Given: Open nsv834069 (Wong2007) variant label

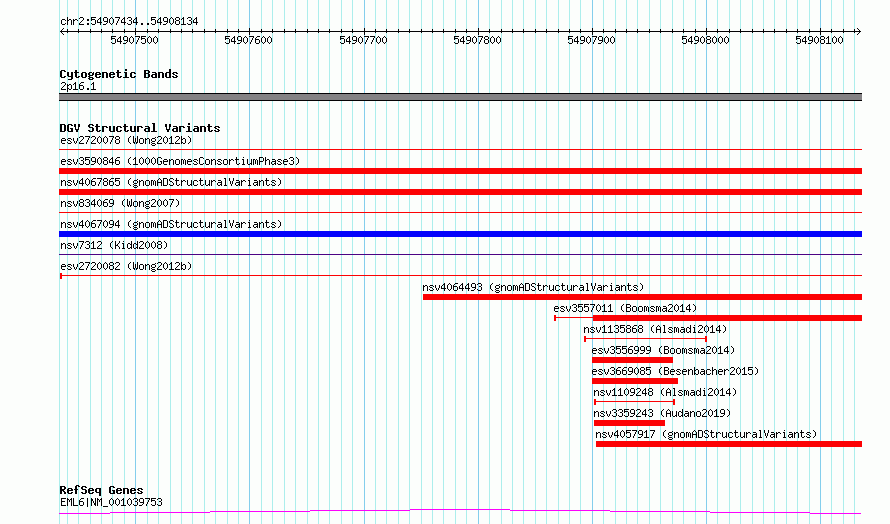Looking at the screenshot, I should (120, 203).
